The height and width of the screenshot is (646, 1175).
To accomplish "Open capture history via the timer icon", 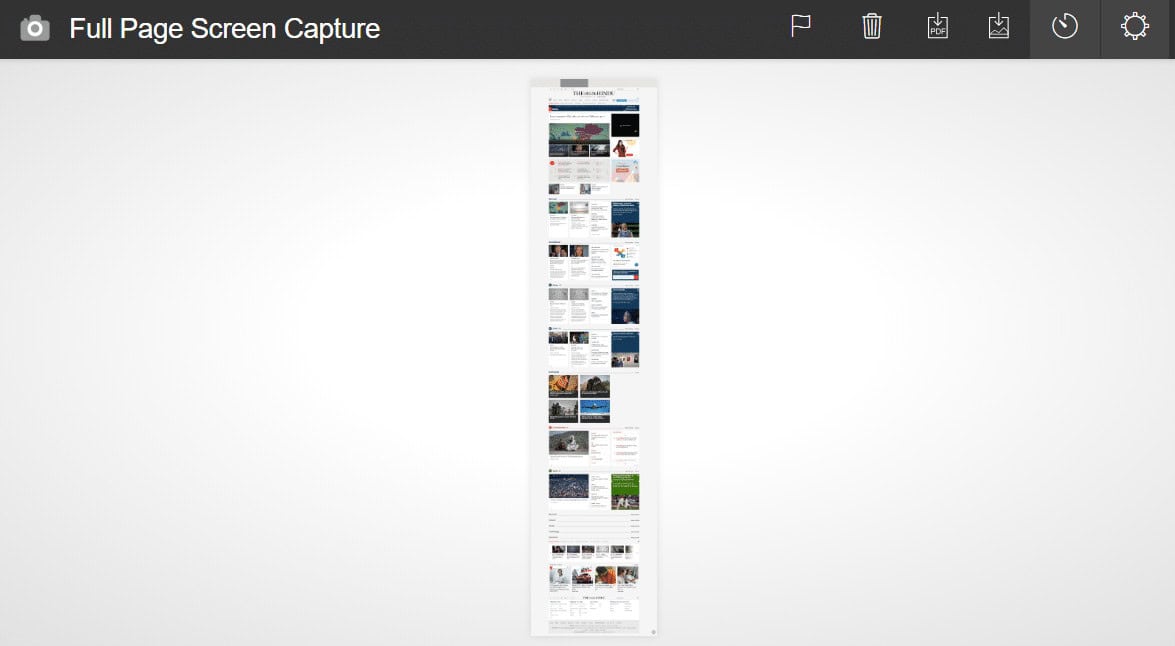I will (1063, 28).
